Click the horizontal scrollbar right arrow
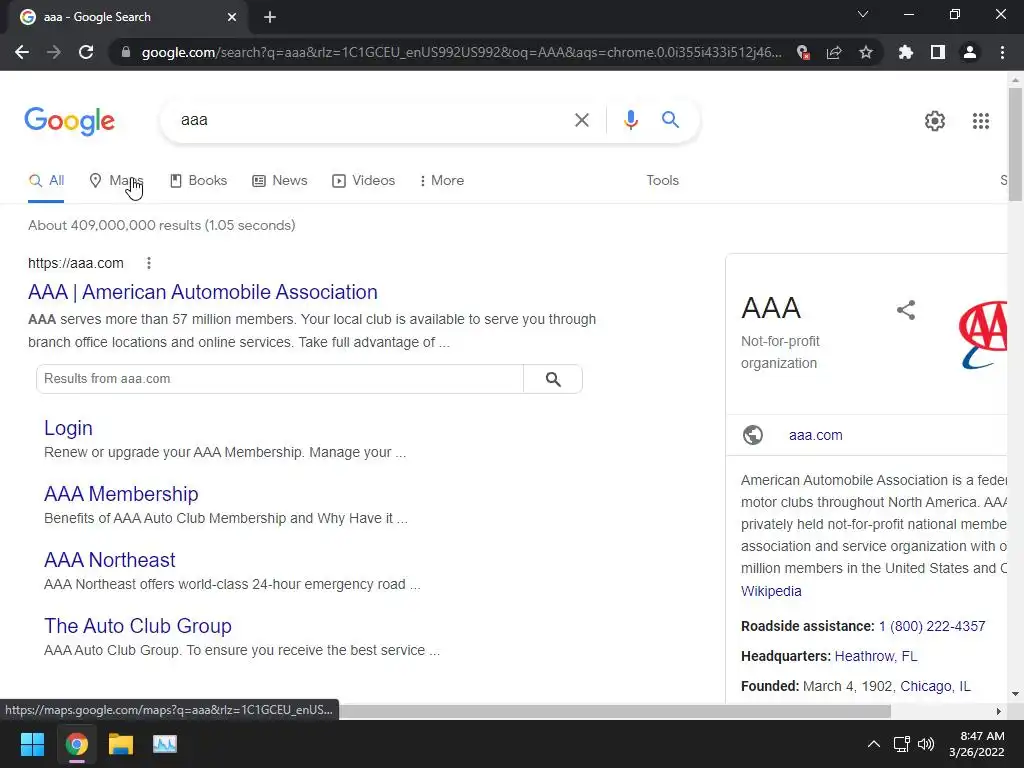Viewport: 1024px width, 768px height. coord(998,711)
